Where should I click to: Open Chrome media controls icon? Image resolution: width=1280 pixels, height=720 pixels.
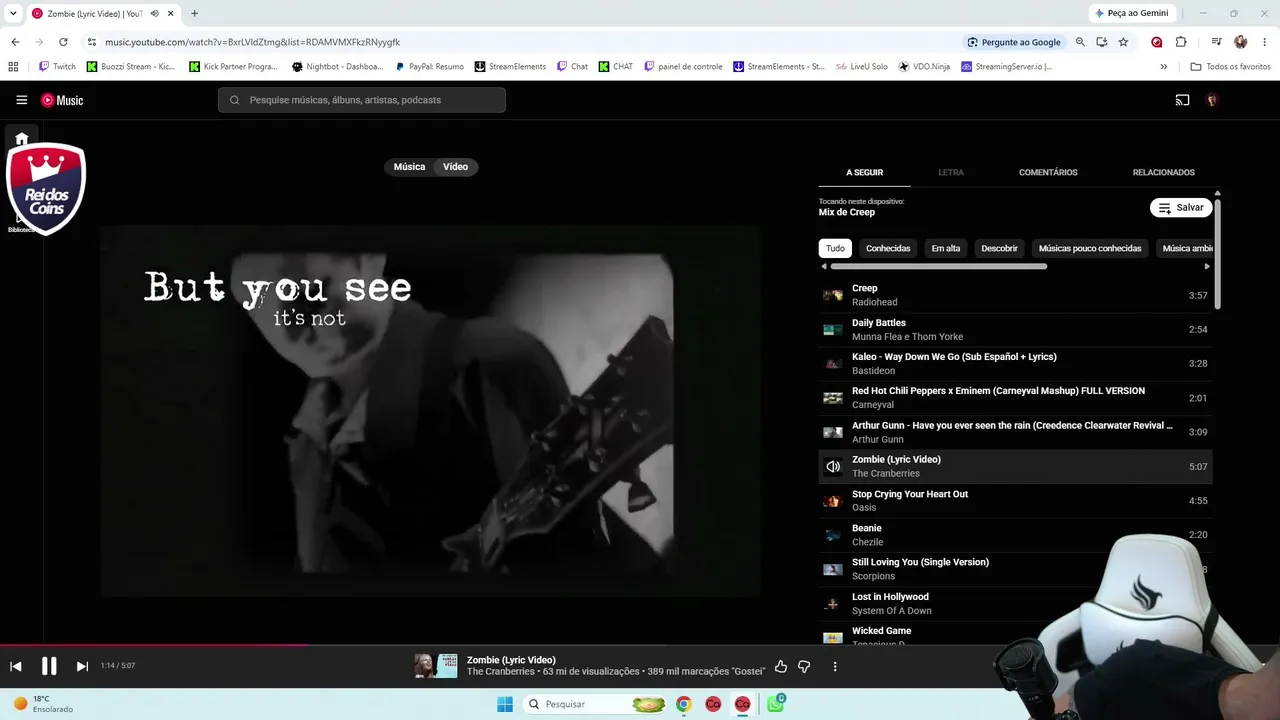pos(1216,42)
